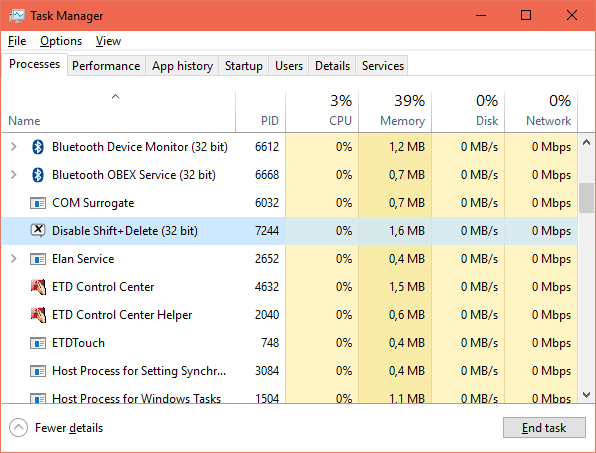Select the Disable Shift+Delete process icon
596x453 pixels.
point(38,230)
